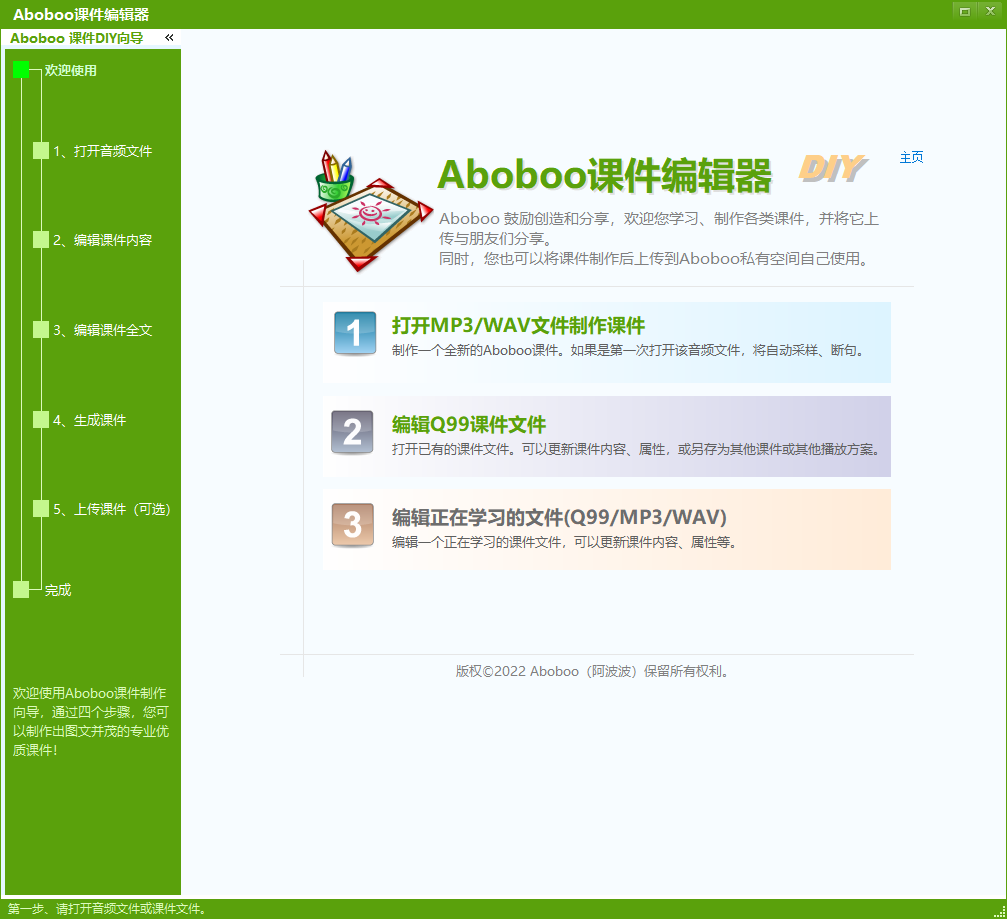Click the orange number 3 icon

tap(352, 525)
